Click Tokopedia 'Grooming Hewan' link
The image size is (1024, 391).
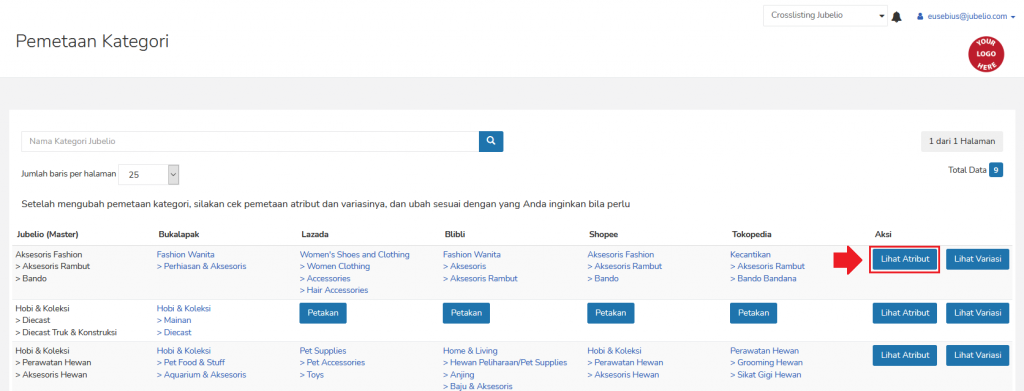pyautogui.click(x=766, y=362)
